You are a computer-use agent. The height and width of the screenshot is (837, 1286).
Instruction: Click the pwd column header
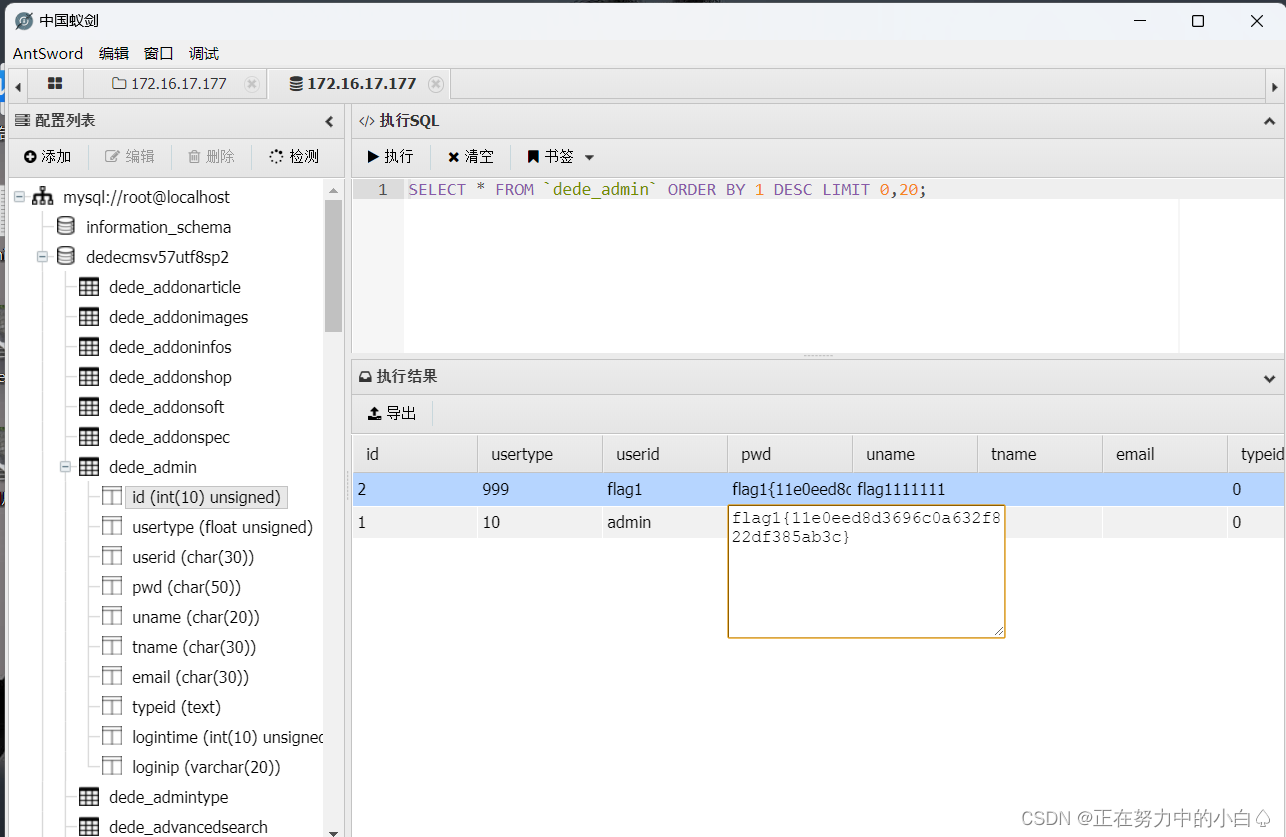coord(790,454)
